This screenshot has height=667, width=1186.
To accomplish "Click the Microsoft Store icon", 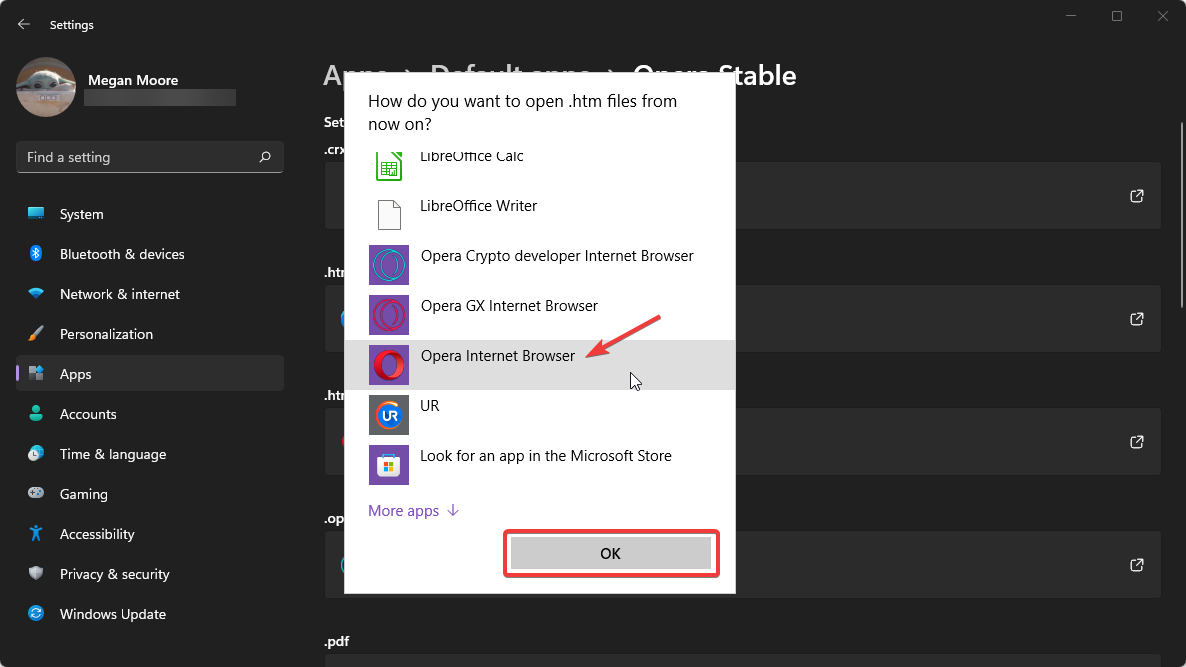I will (x=389, y=464).
